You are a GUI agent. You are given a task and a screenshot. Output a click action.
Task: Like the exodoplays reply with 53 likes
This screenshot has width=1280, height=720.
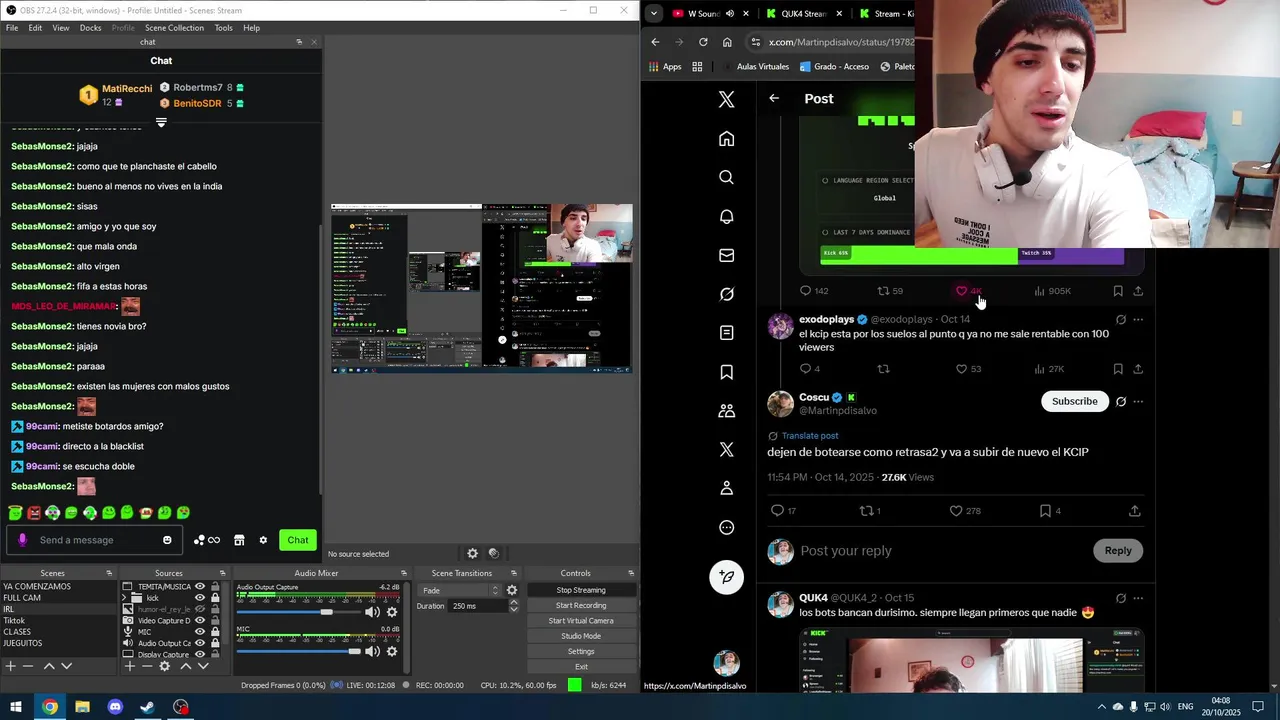click(962, 369)
